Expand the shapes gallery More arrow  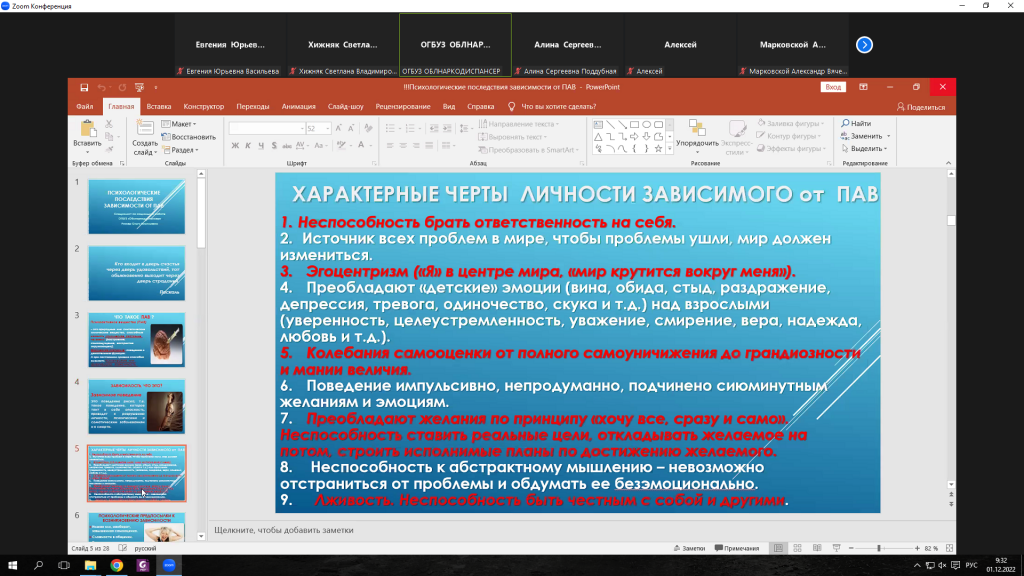tap(669, 150)
